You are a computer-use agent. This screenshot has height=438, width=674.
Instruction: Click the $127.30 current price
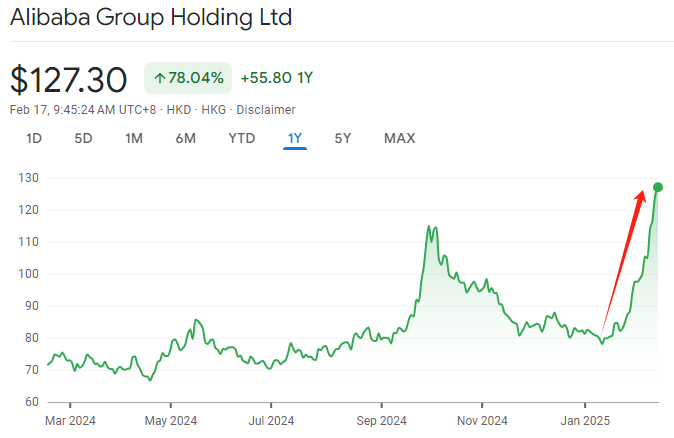coord(69,79)
